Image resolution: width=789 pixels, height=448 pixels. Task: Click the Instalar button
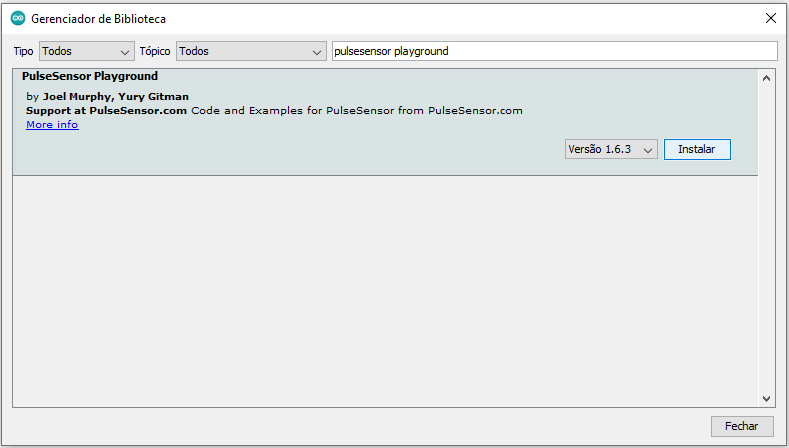pyautogui.click(x=697, y=150)
